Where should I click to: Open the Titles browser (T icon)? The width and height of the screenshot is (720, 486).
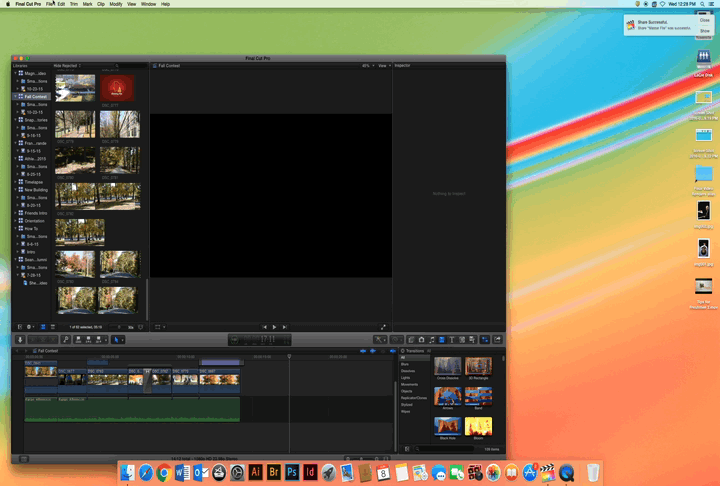451,340
